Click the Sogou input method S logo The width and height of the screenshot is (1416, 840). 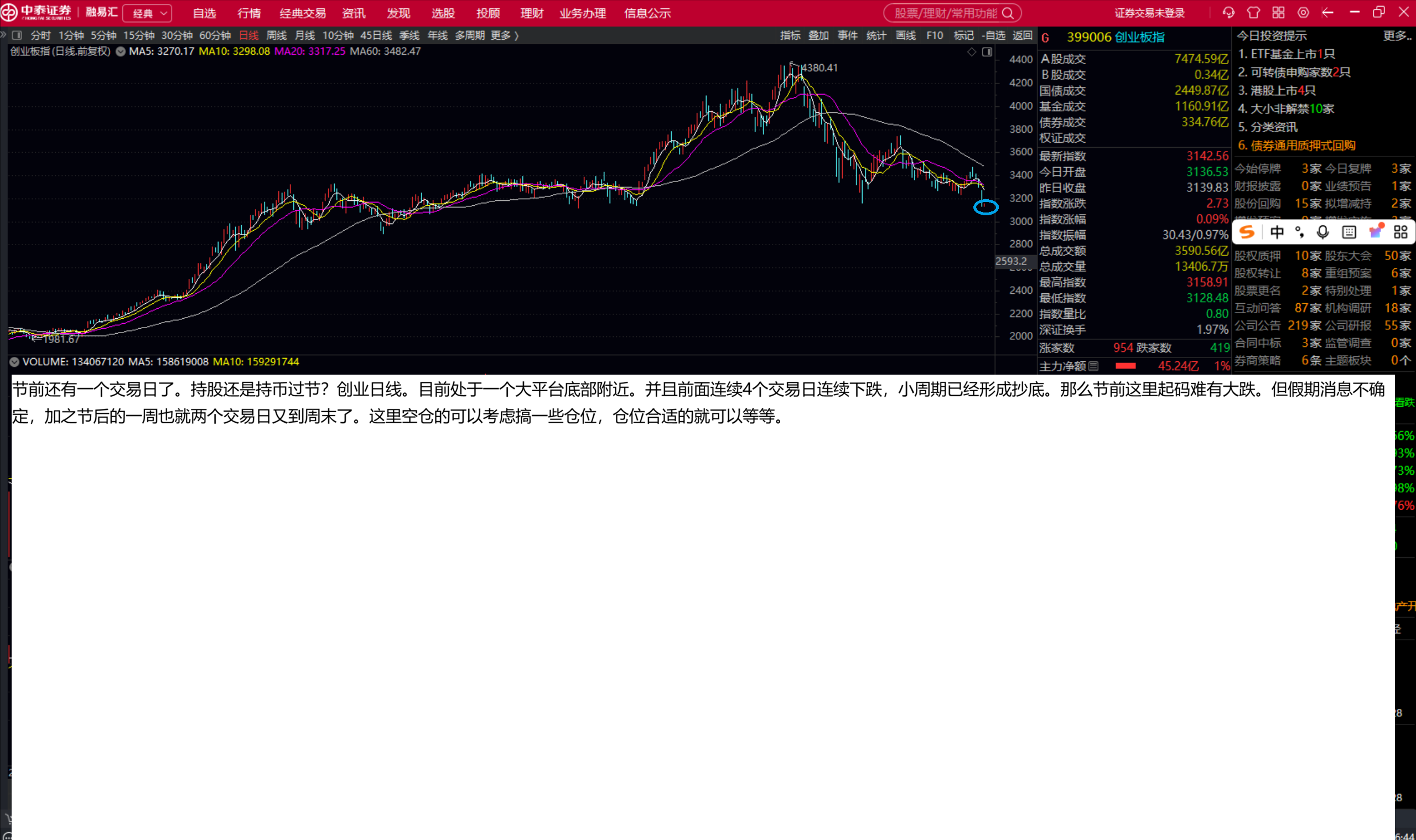coord(1247,231)
